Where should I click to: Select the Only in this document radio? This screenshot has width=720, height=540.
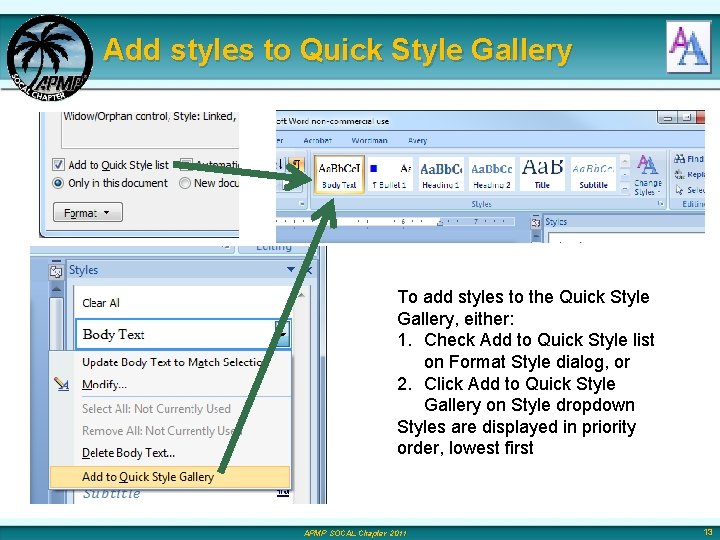58,183
